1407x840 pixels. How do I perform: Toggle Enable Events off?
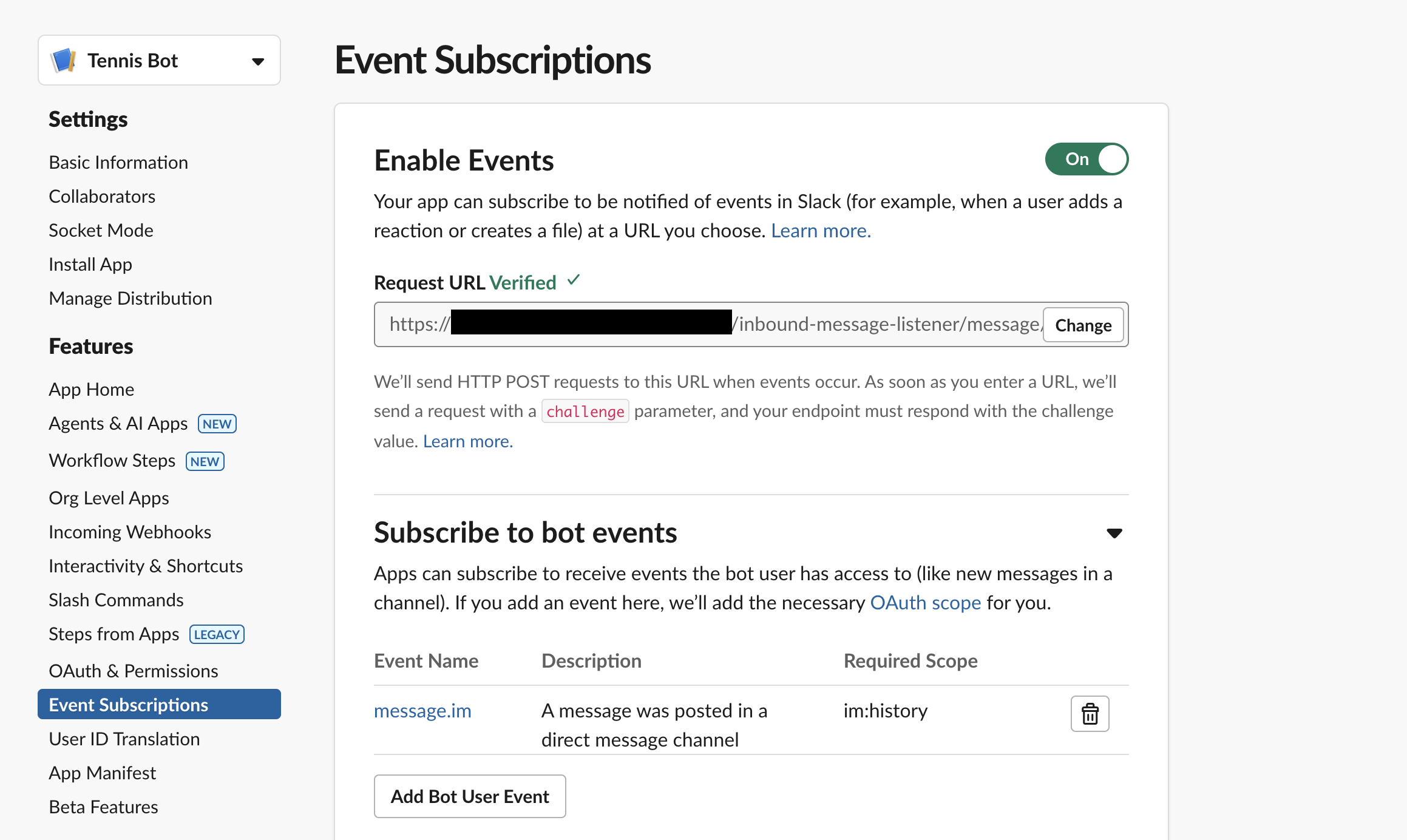point(1086,159)
